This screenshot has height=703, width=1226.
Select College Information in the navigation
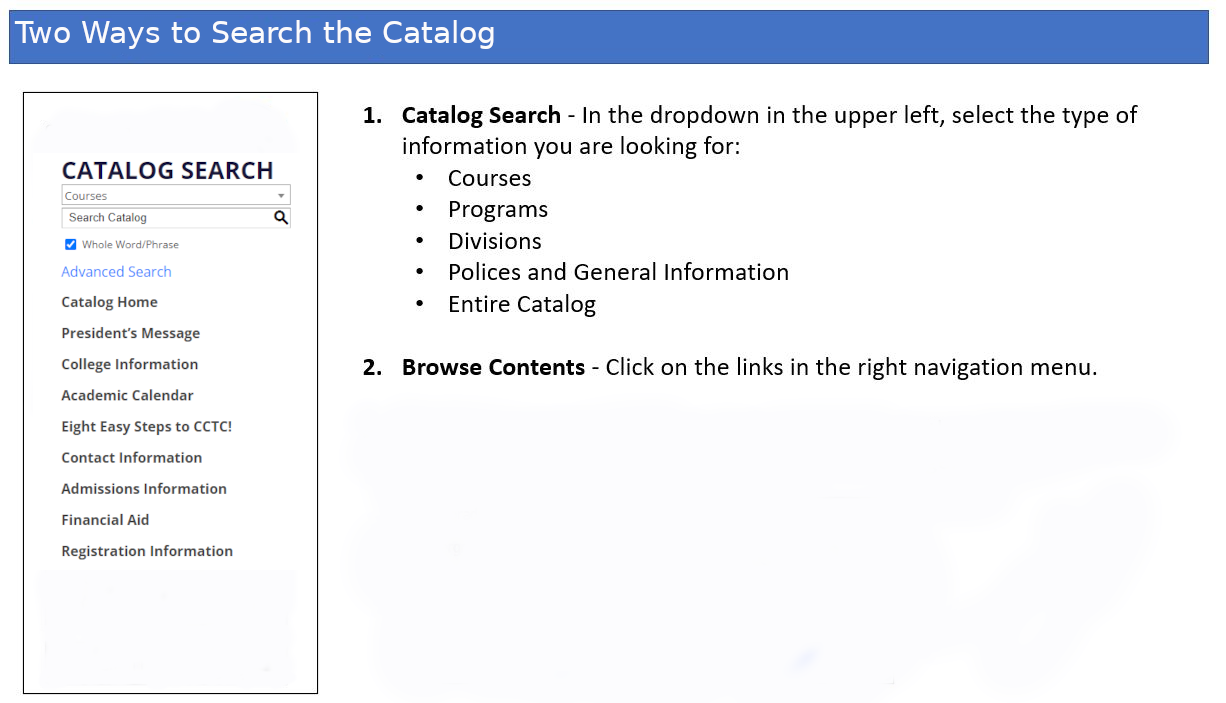(x=129, y=364)
